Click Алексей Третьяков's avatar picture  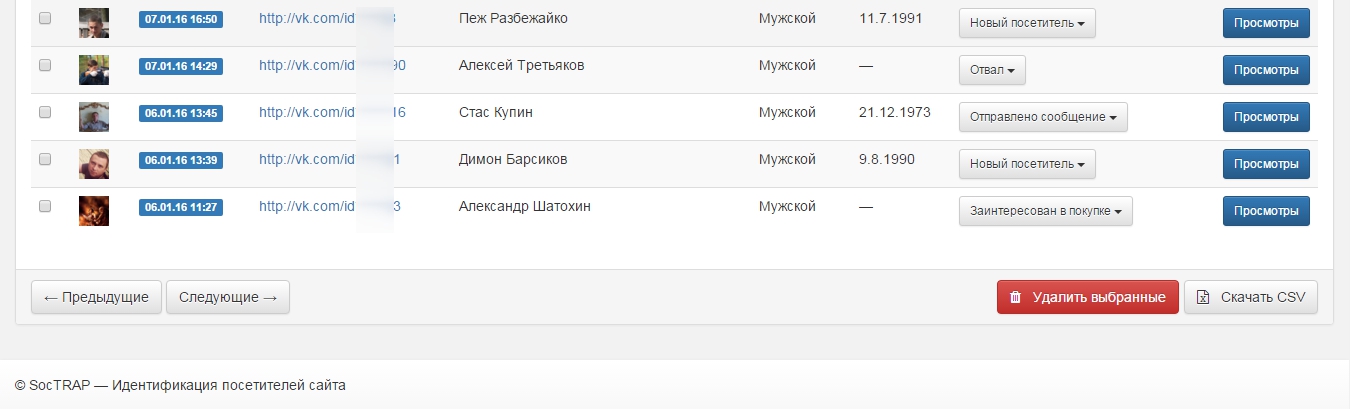[94, 70]
